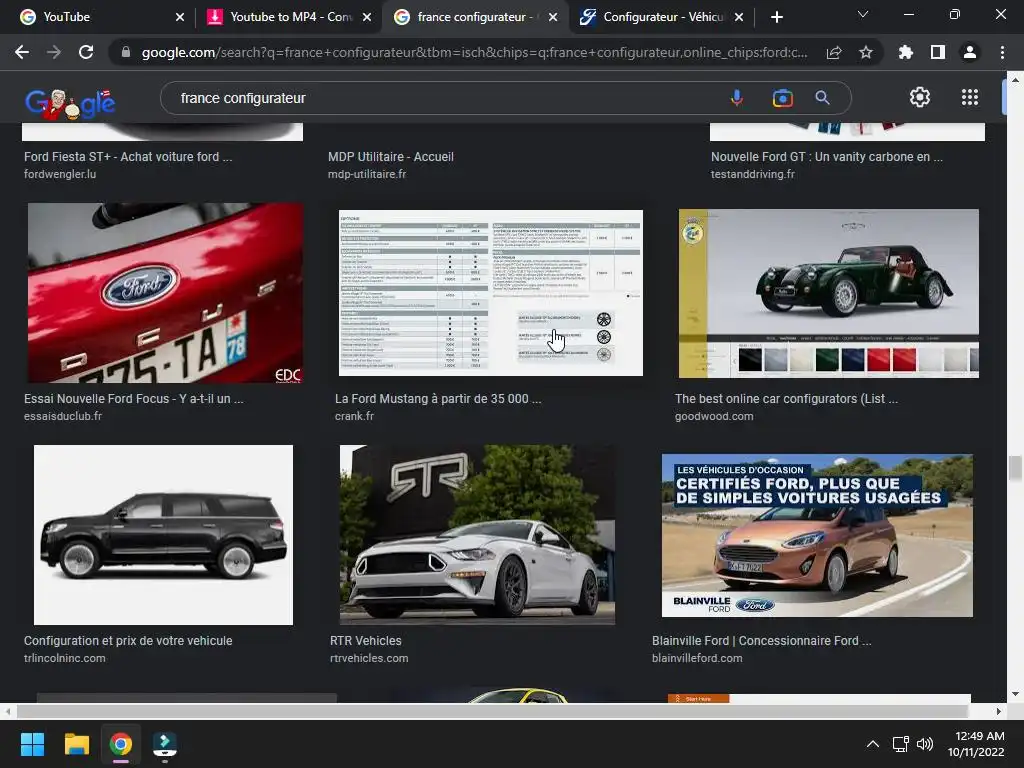The image size is (1024, 768).
Task: Close the france configurateur tab
Action: tap(553, 17)
